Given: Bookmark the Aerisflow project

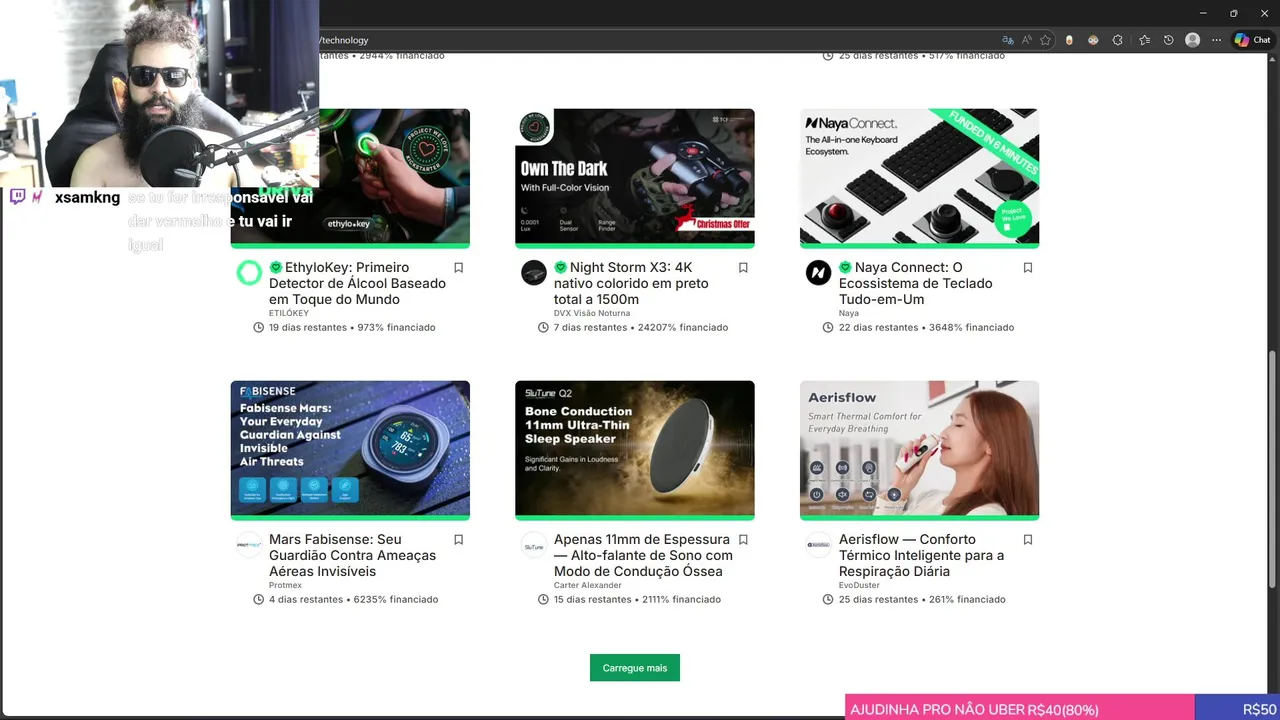Looking at the screenshot, I should click(1028, 540).
